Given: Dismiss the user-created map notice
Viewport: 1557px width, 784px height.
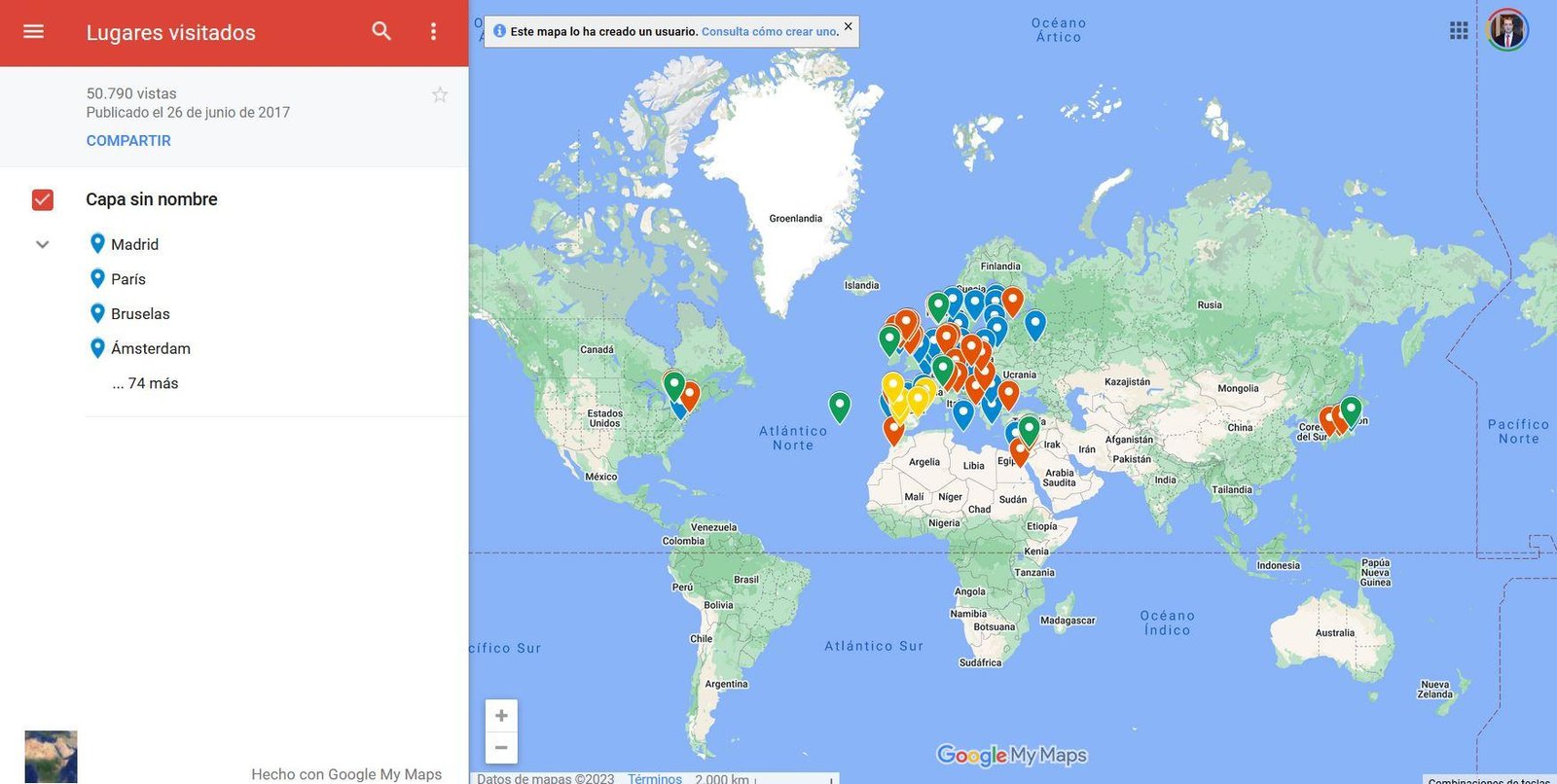Looking at the screenshot, I should pos(848,26).
